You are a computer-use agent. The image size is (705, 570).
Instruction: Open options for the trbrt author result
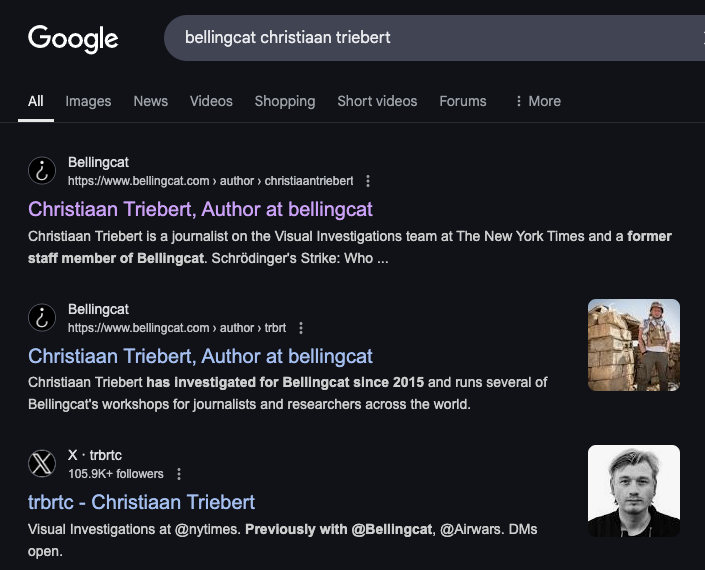(301, 328)
